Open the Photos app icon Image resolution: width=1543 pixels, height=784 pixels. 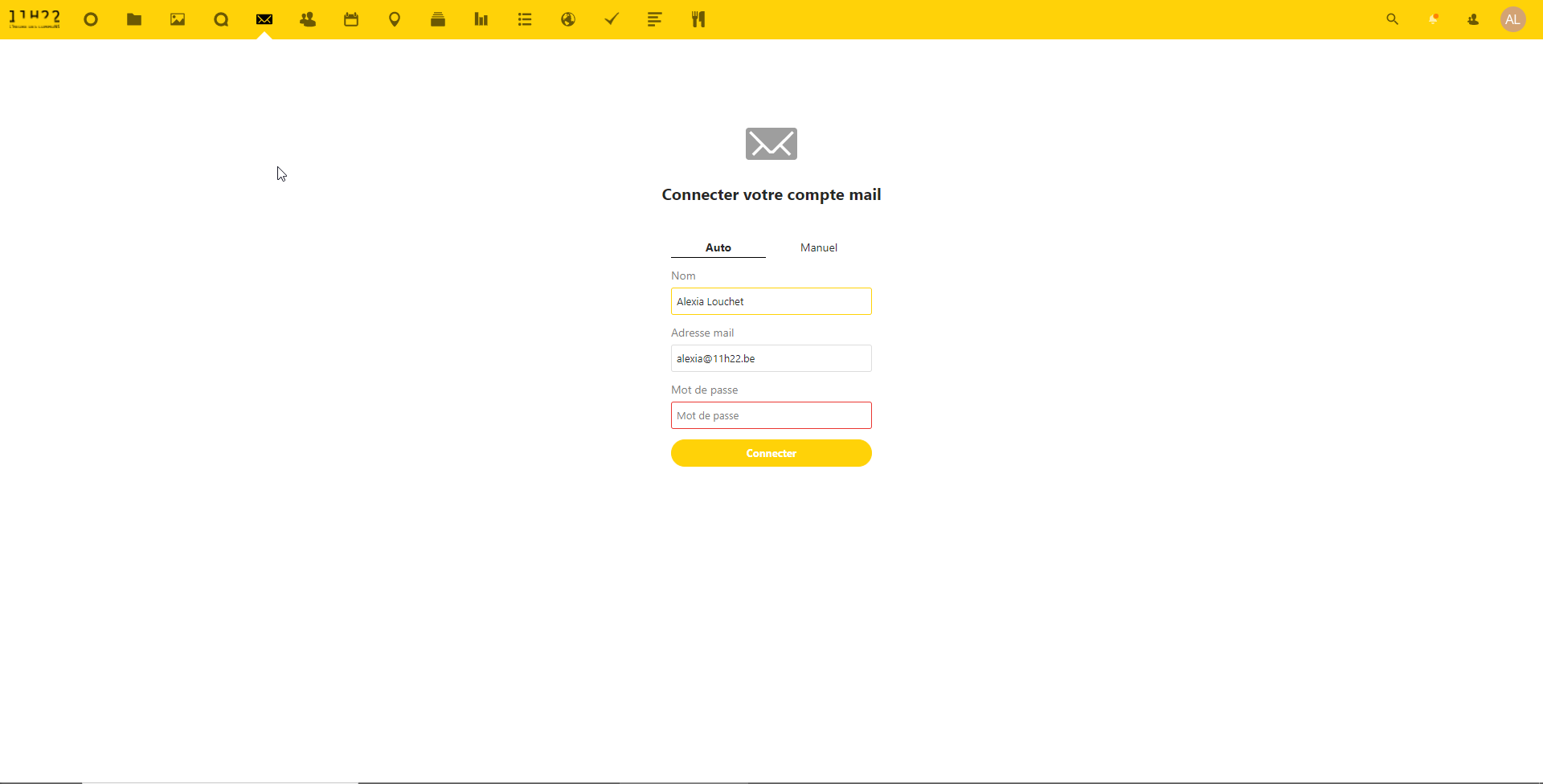[178, 20]
